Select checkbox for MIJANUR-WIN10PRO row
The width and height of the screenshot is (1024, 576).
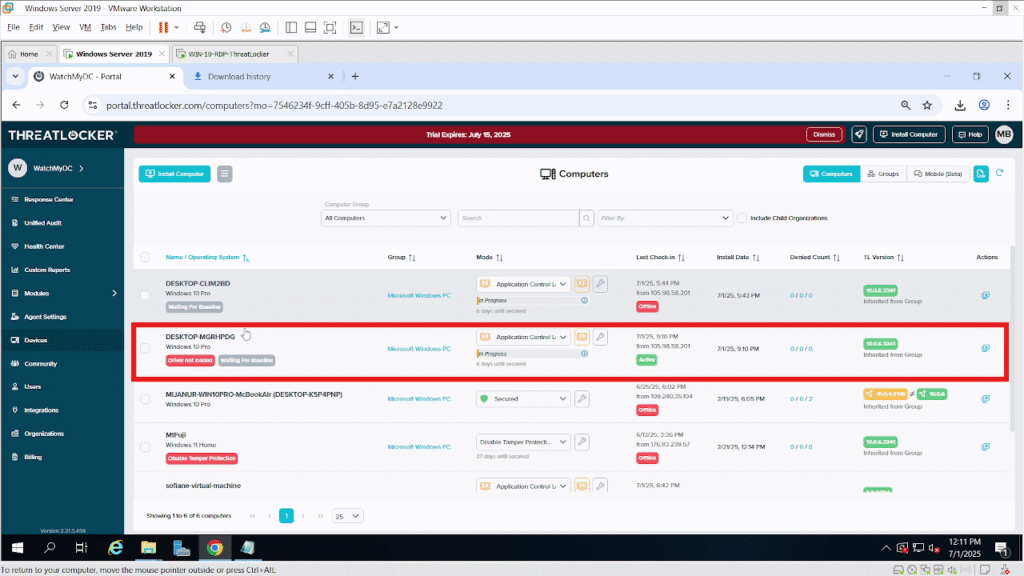145,399
